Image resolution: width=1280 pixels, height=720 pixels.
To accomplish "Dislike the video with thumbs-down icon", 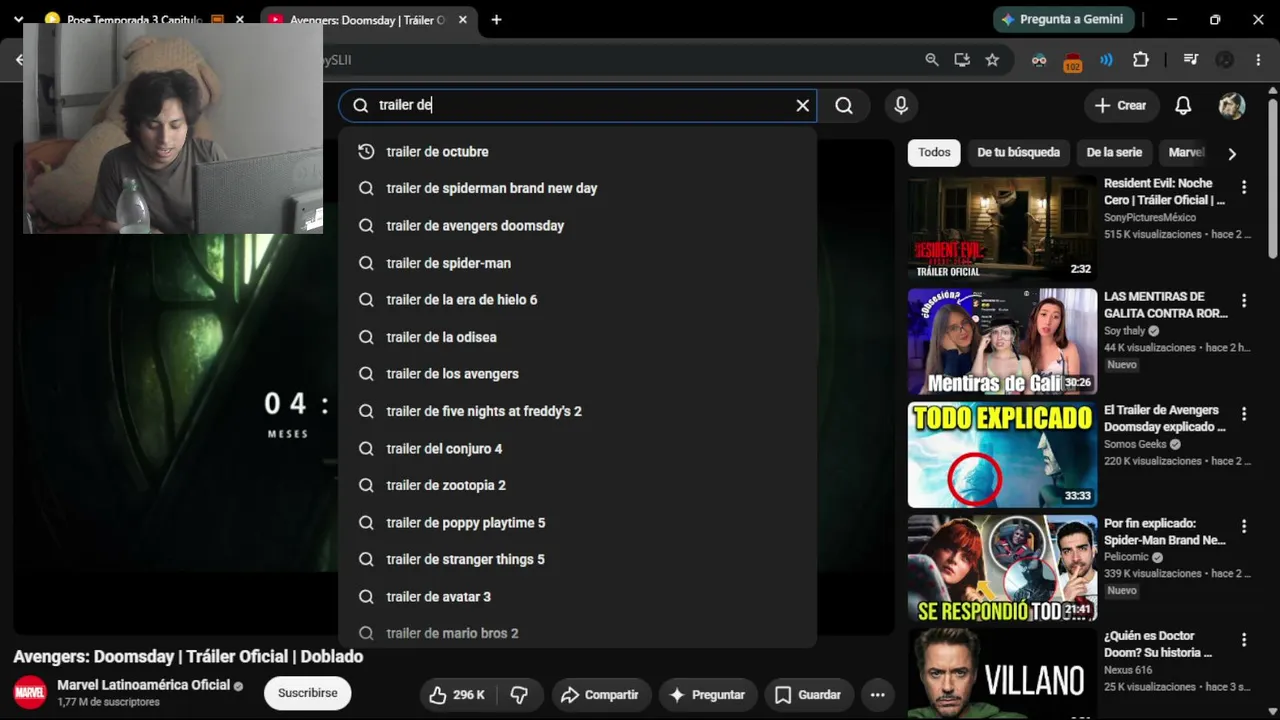I will point(519,695).
